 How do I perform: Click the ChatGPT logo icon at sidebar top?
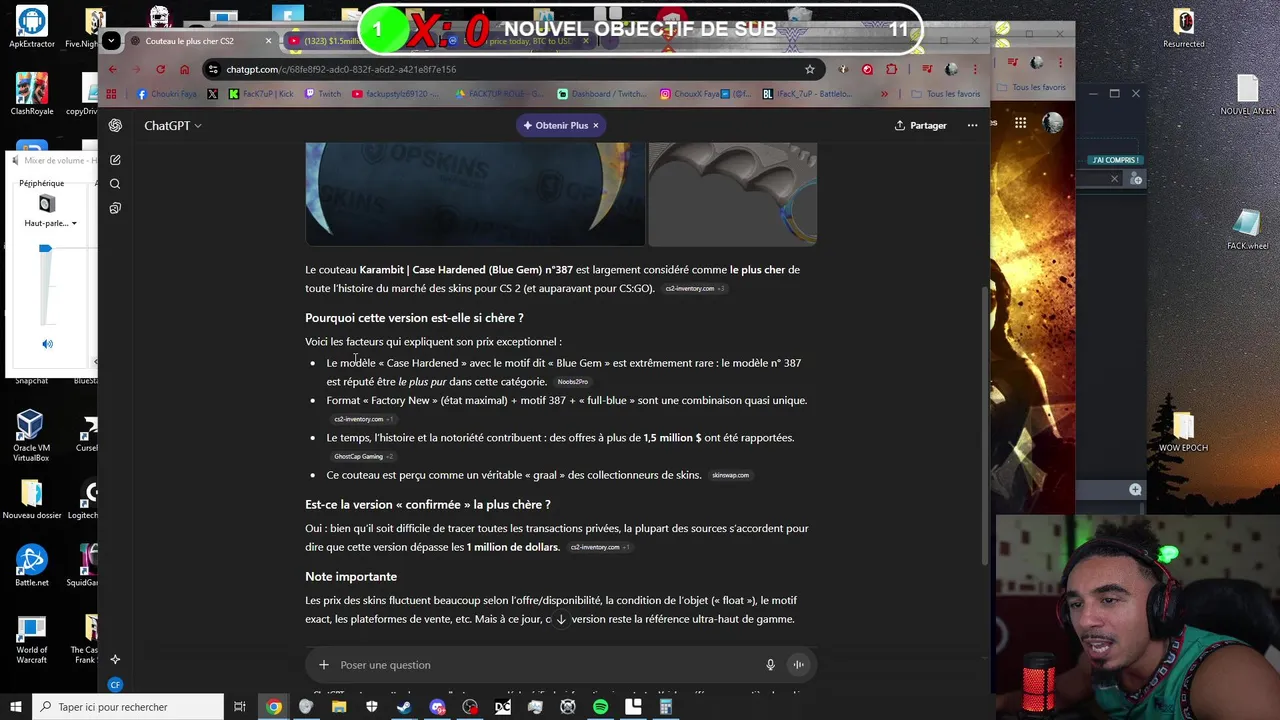pyautogui.click(x=115, y=125)
